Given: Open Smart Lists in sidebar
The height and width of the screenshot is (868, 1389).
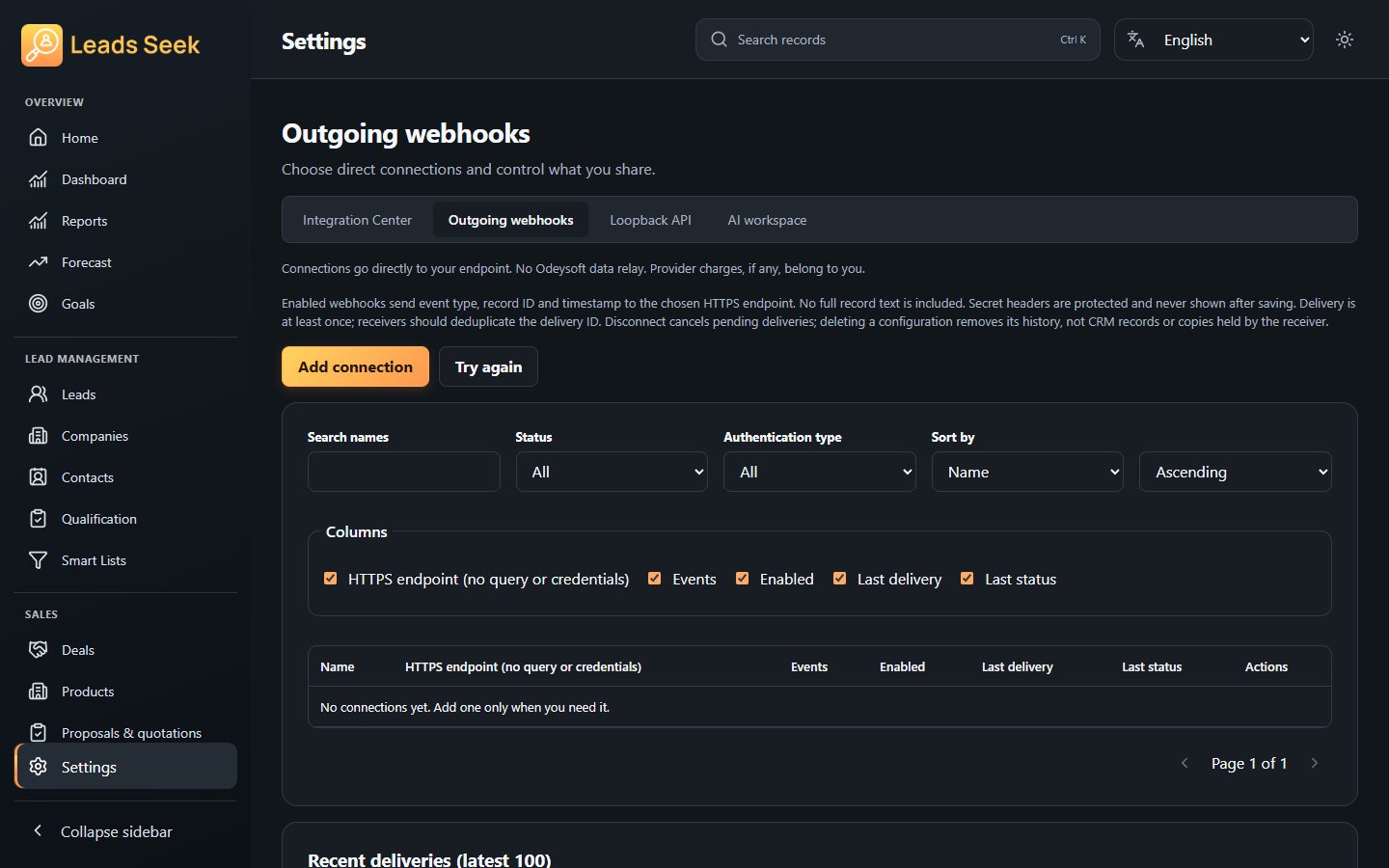Looking at the screenshot, I should pos(125,560).
